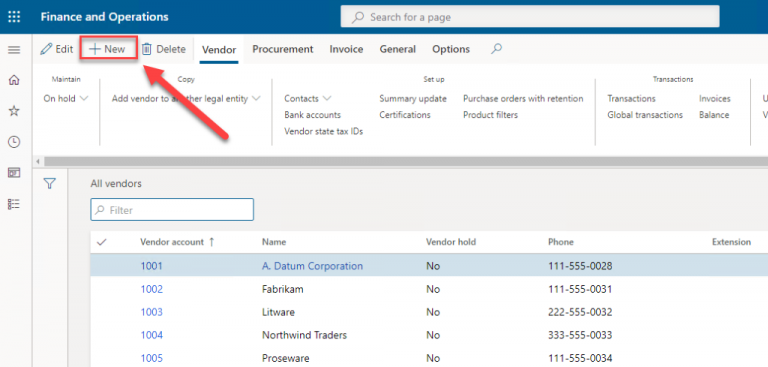Open vendor account 1005

151,358
